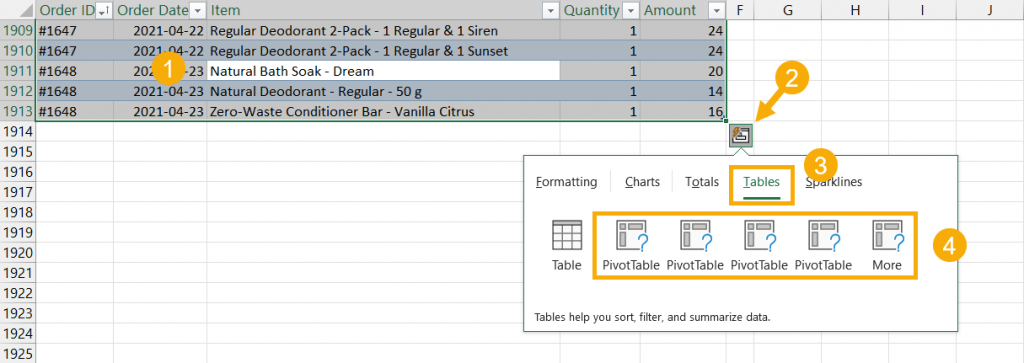This screenshot has width=1024, height=363.
Task: Click the amount 14 cell
Action: coord(683,91)
